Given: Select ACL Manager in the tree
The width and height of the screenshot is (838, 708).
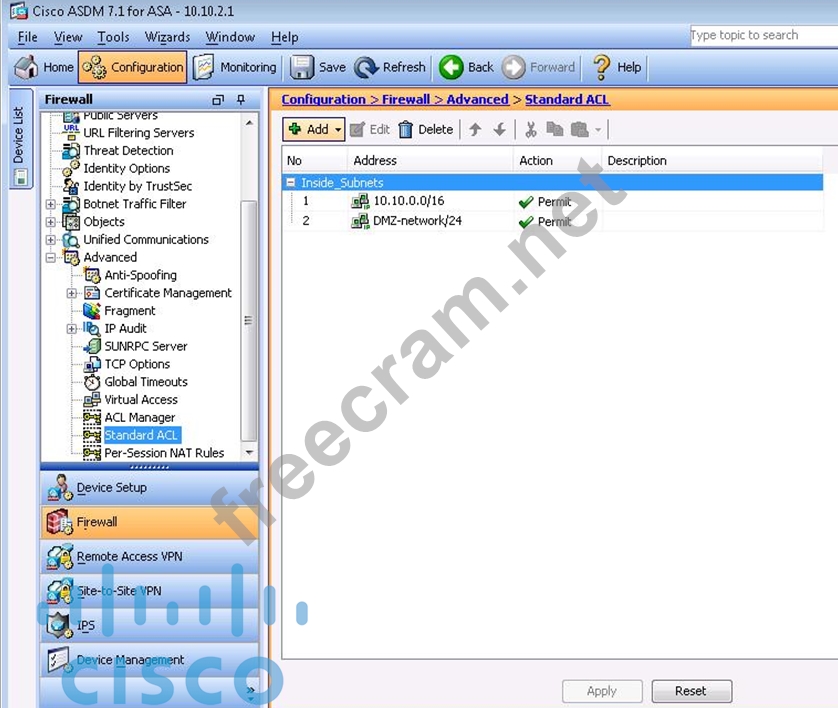Looking at the screenshot, I should (x=139, y=417).
